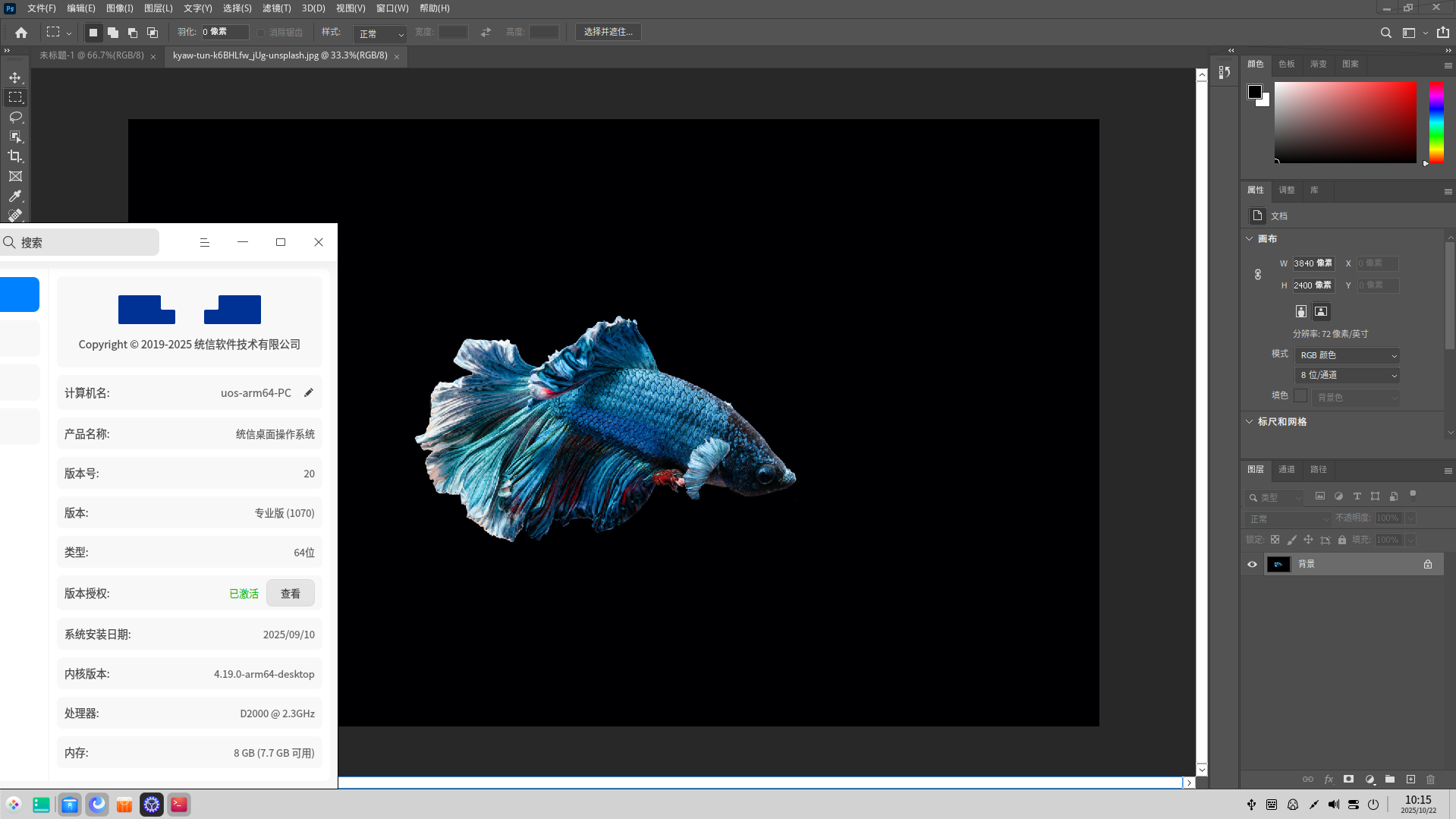
Task: Select the Move tool
Action: point(15,77)
